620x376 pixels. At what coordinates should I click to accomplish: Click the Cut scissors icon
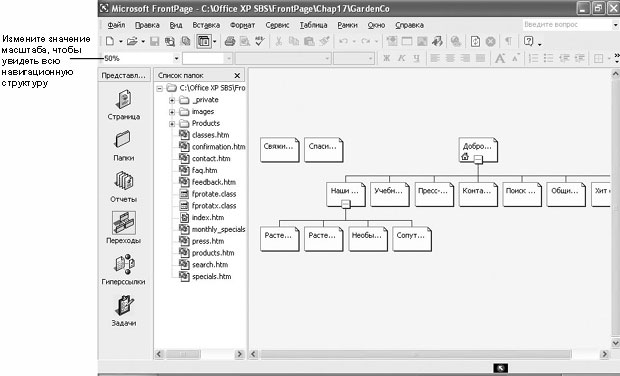point(278,41)
